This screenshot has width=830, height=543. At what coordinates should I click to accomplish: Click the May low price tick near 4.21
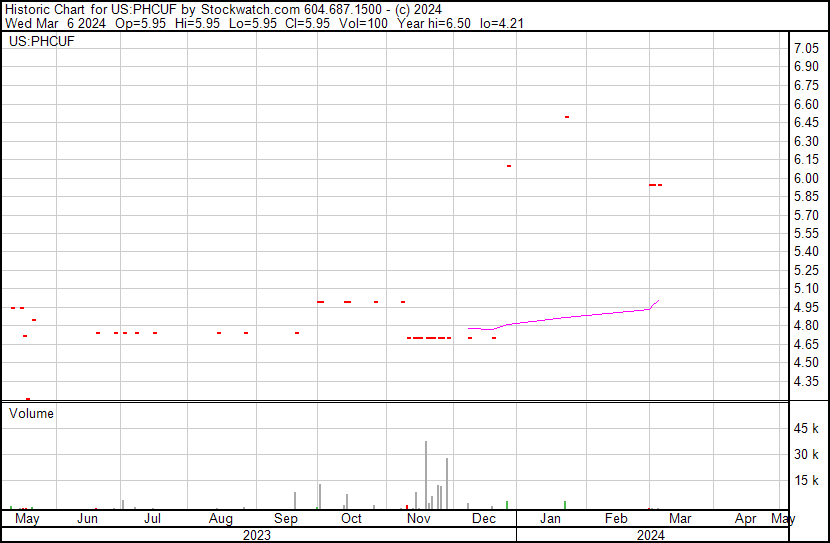point(28,399)
